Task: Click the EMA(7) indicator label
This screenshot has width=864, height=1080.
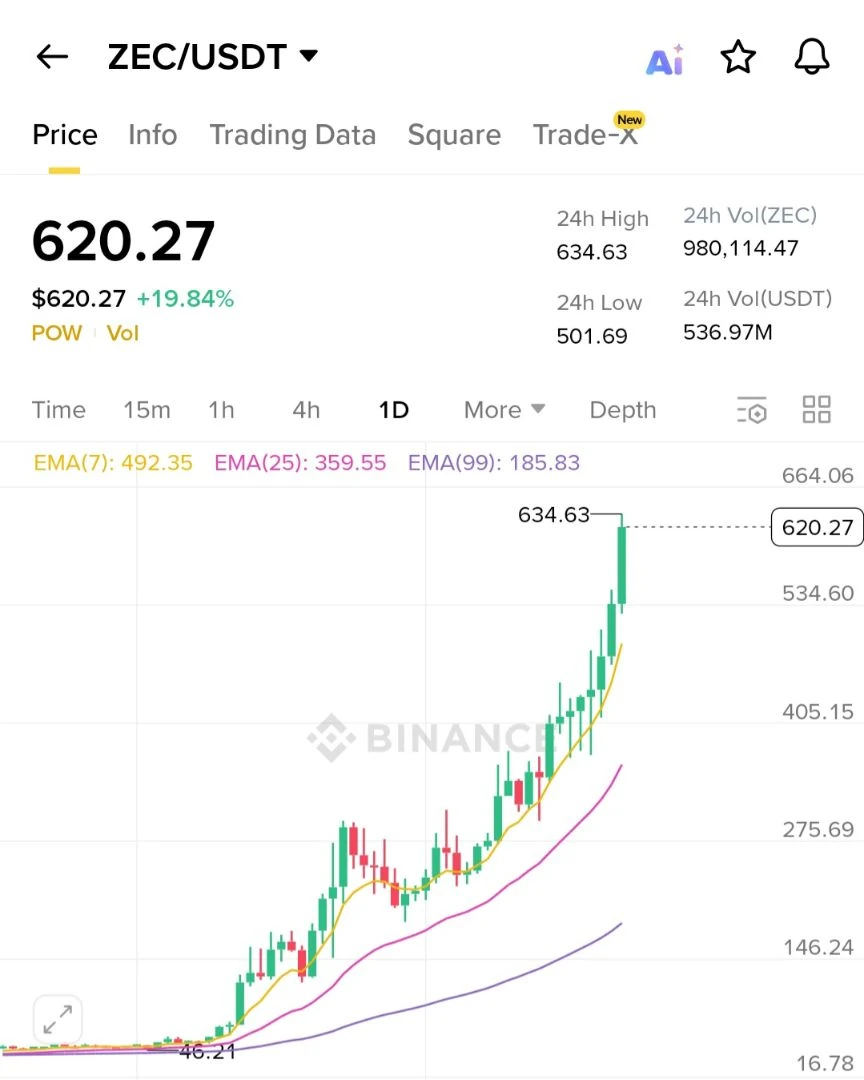Action: coord(113,462)
